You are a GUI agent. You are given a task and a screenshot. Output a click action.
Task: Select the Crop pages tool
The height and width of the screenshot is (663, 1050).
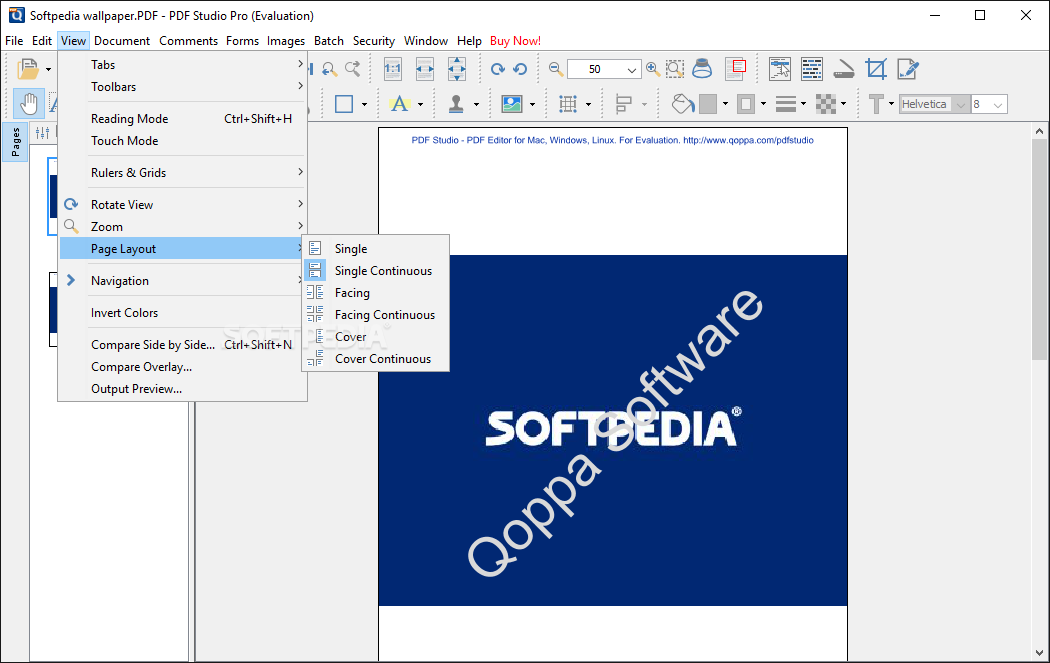[x=876, y=69]
